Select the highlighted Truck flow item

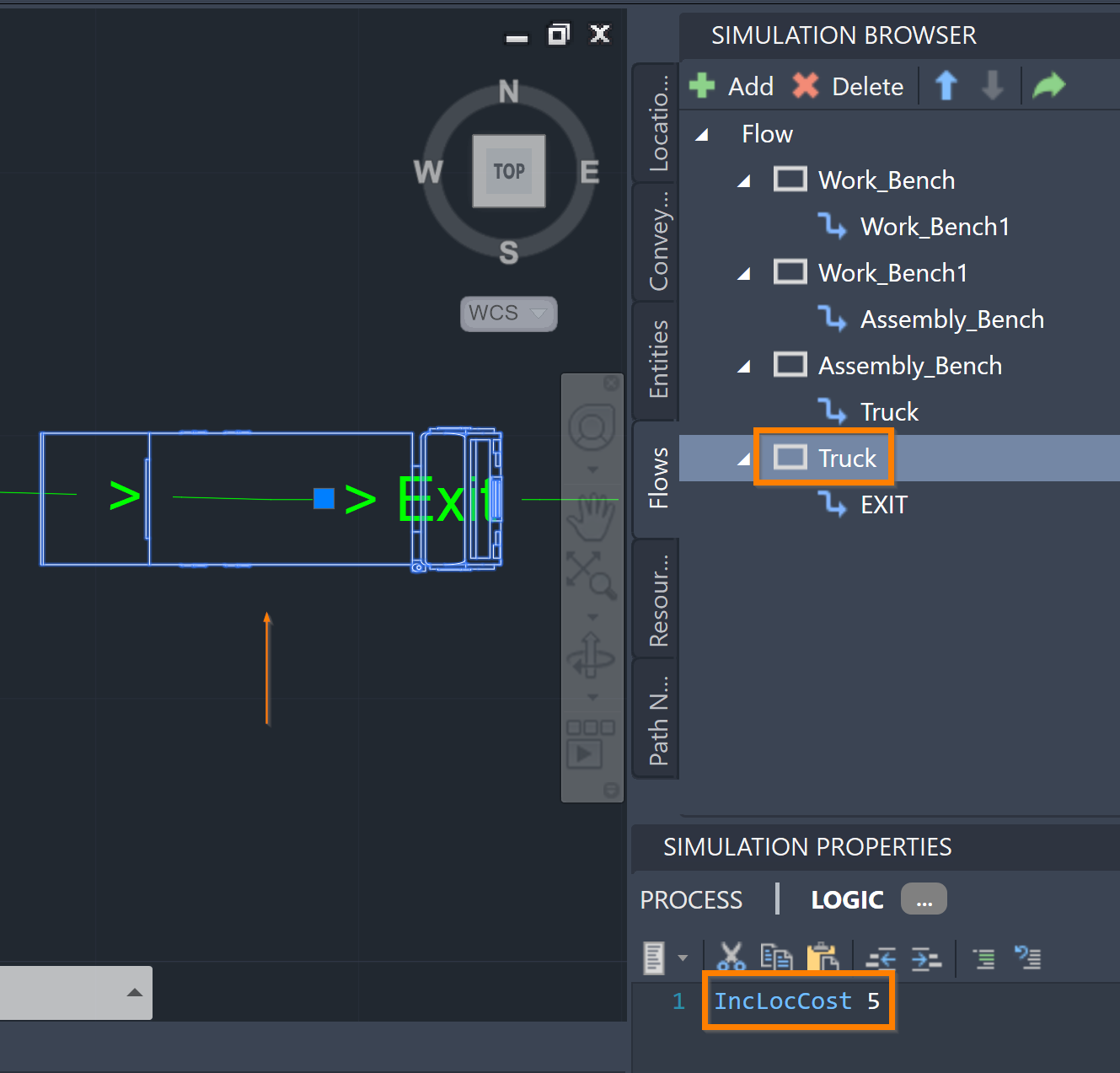click(x=847, y=459)
